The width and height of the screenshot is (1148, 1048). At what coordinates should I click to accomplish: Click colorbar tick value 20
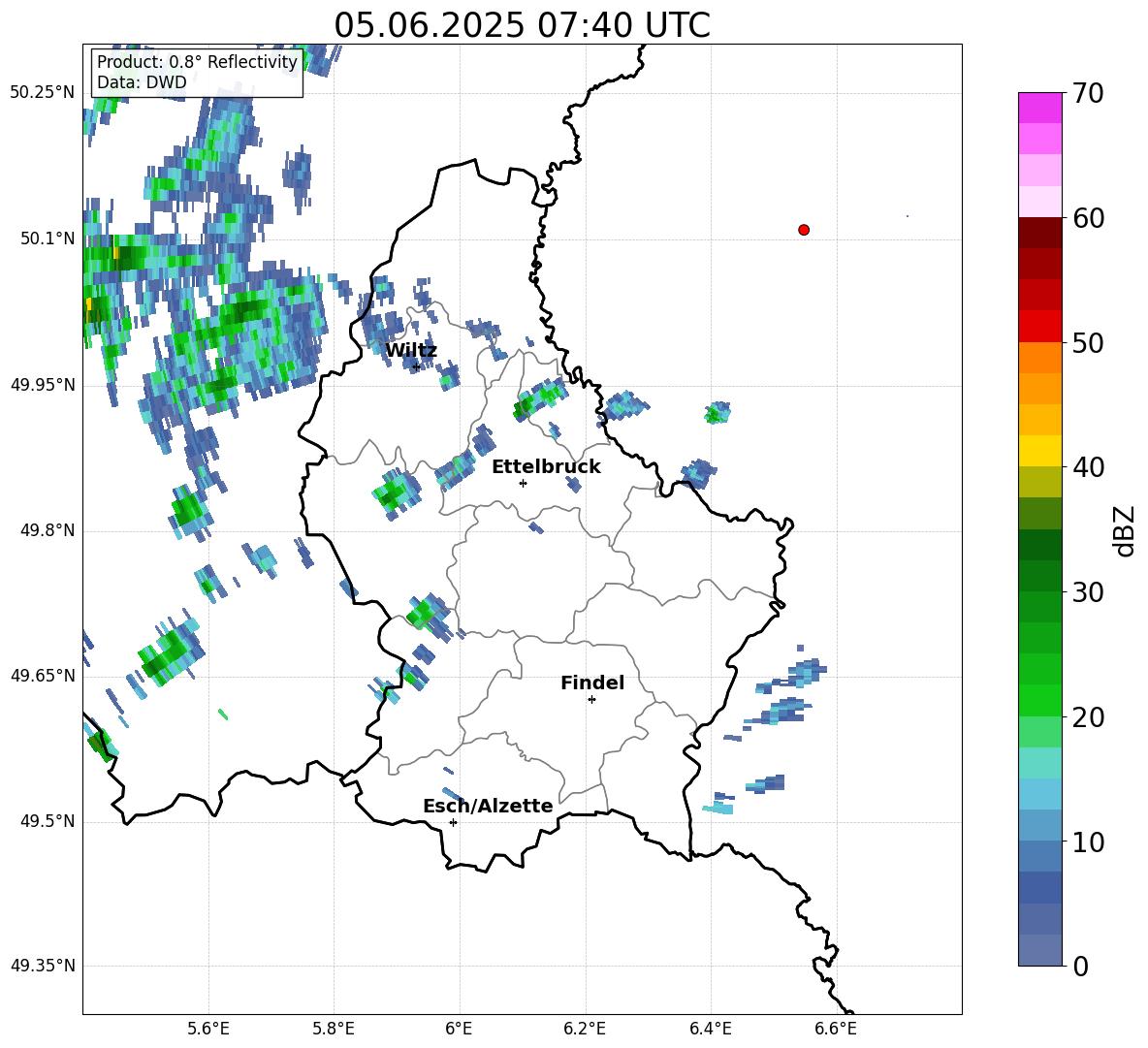[1088, 716]
